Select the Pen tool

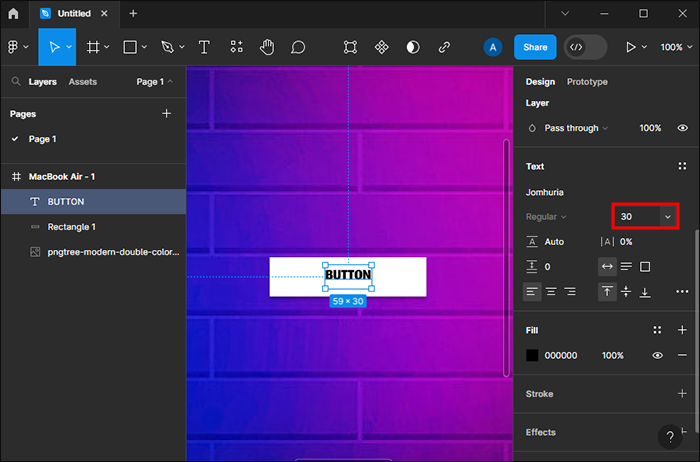click(x=167, y=47)
